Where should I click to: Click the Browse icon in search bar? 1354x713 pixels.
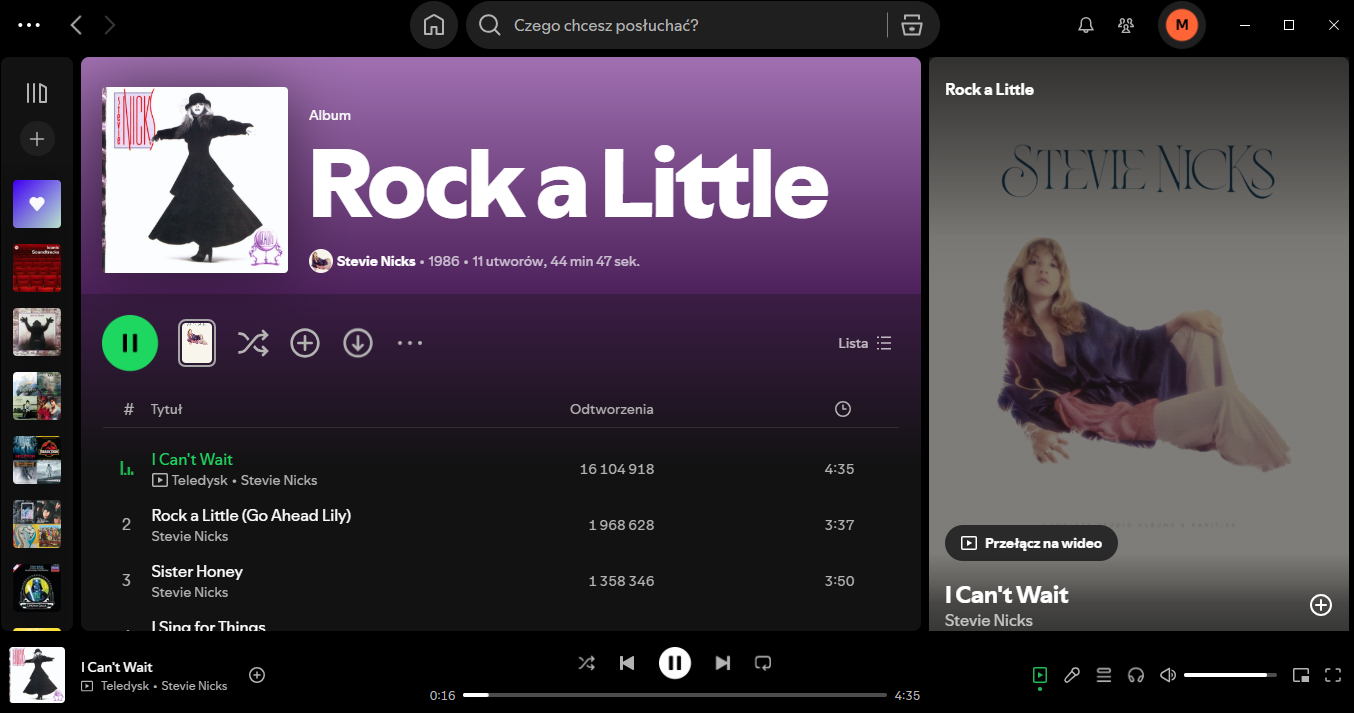(911, 26)
